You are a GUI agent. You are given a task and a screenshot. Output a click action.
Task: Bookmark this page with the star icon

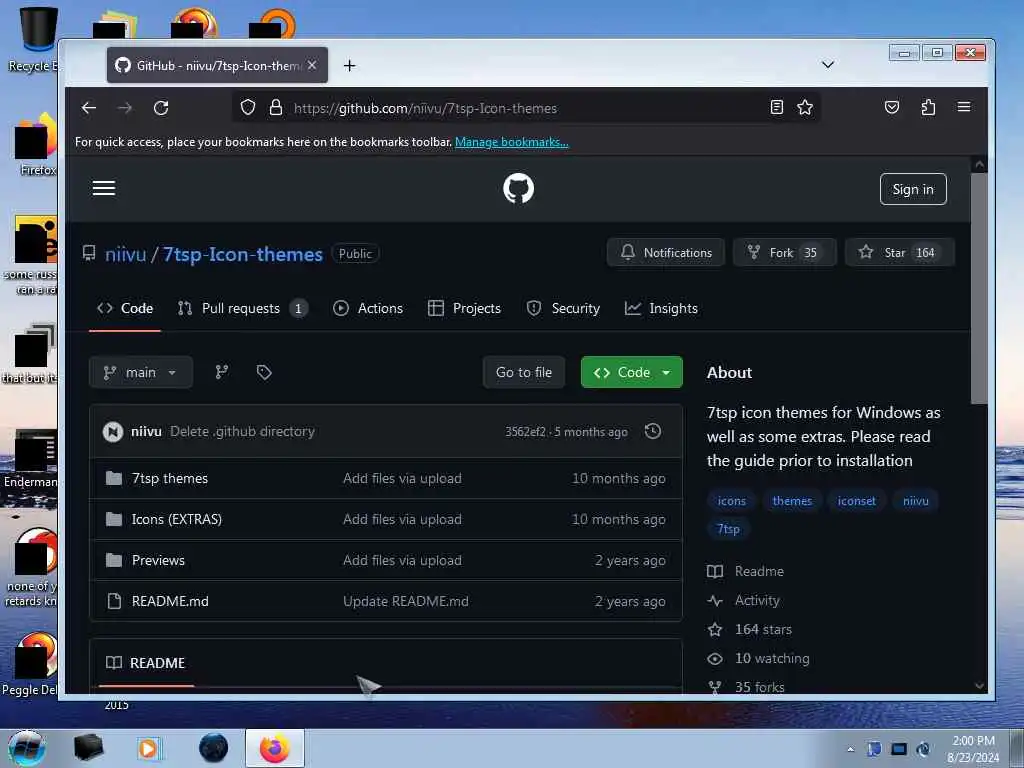tap(805, 107)
